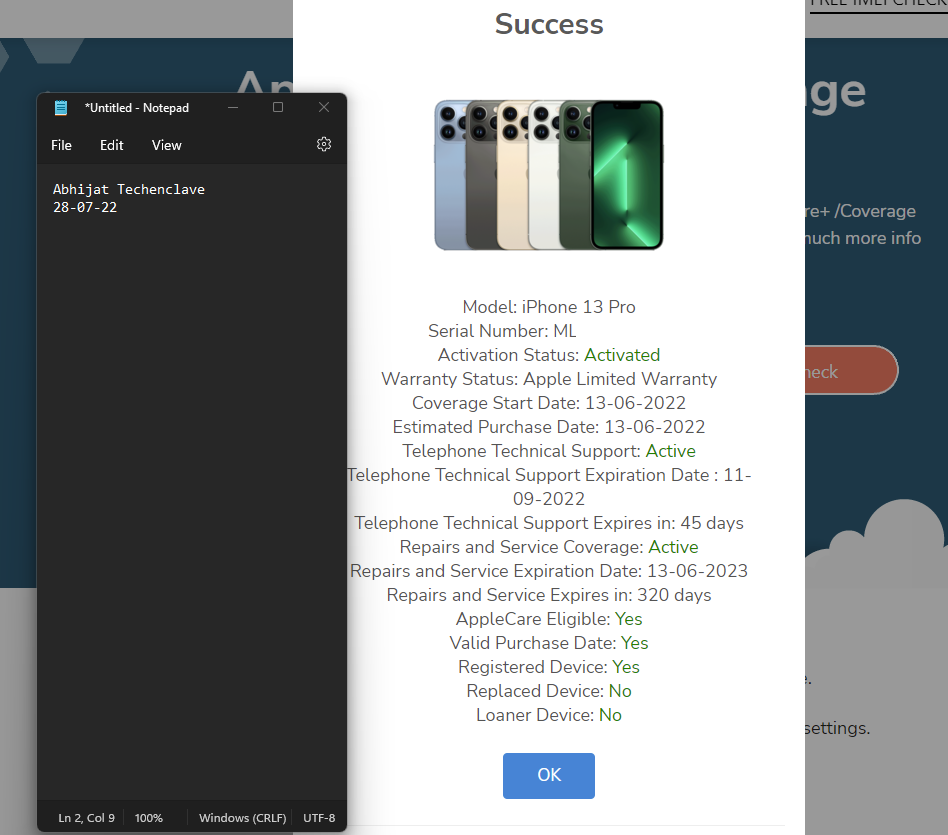
Task: Open the File menu in Notepad
Action: click(61, 145)
